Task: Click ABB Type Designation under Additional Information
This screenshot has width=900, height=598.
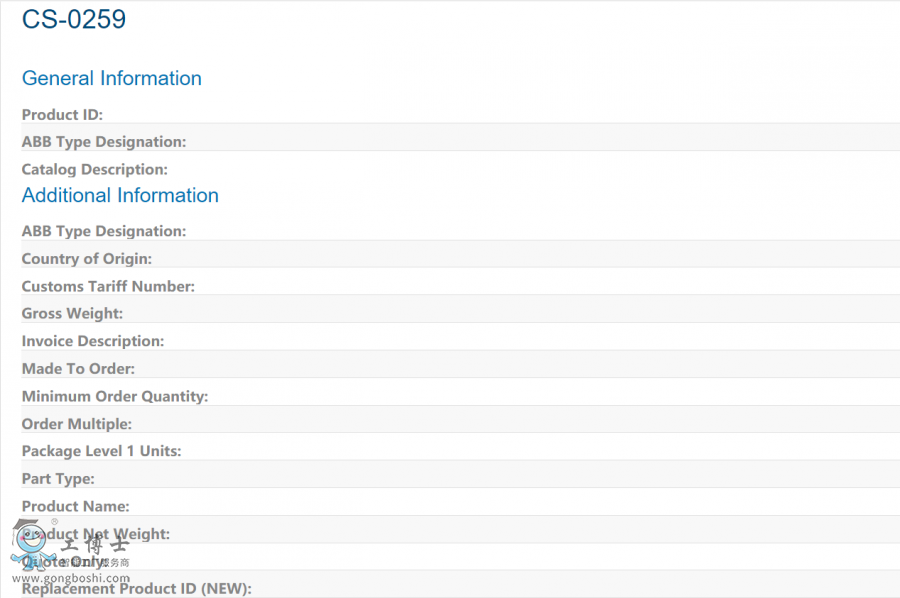Action: point(104,231)
